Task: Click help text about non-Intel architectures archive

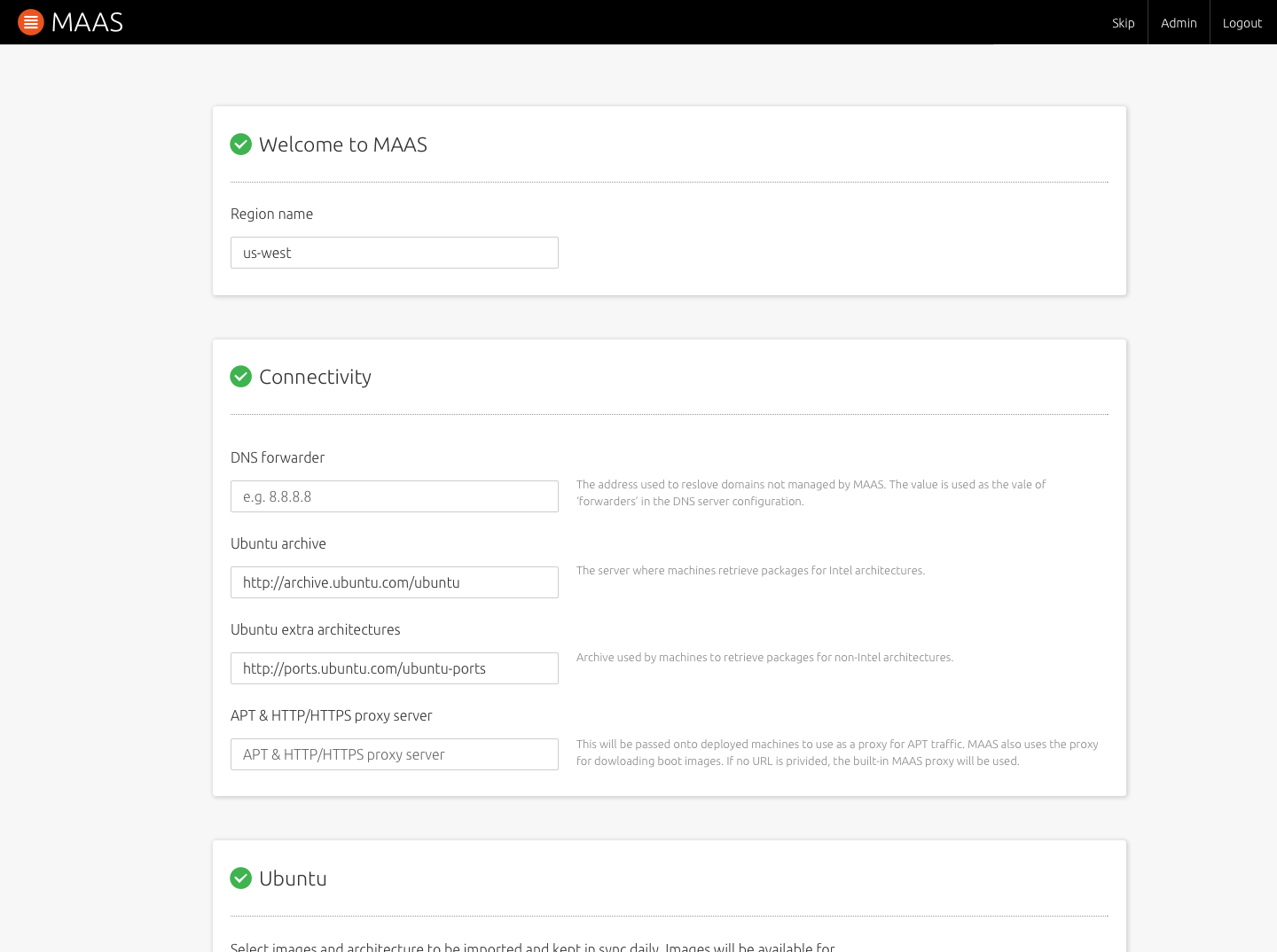Action: point(764,657)
